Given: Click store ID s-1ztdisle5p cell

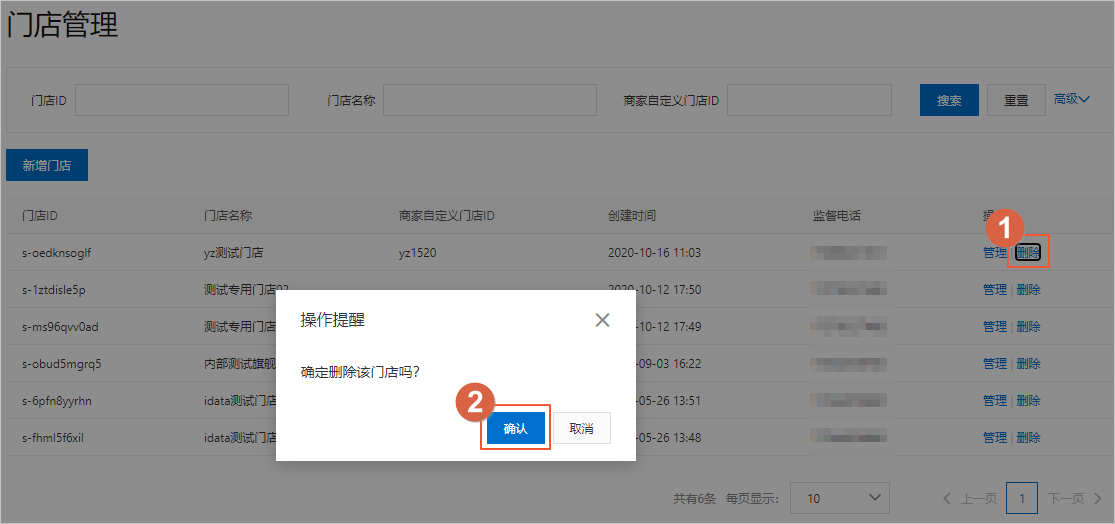Looking at the screenshot, I should (x=54, y=289).
